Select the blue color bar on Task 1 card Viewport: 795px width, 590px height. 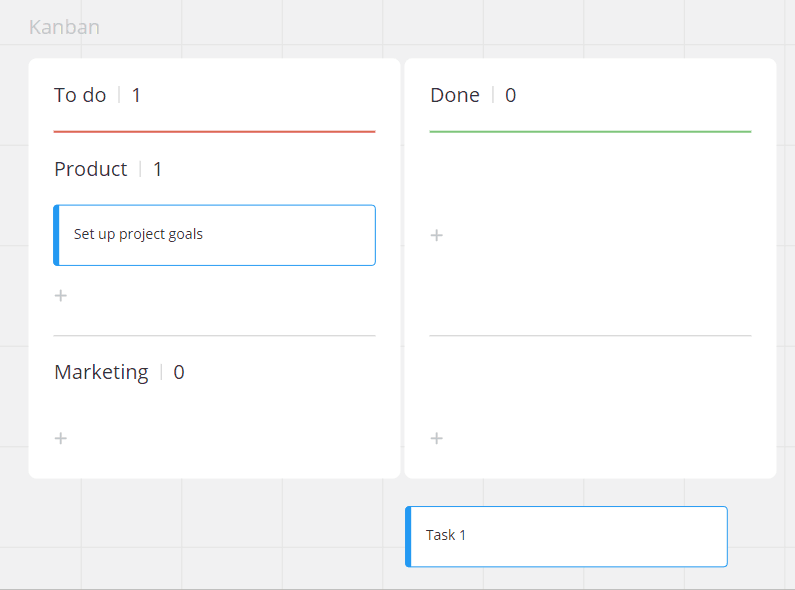tap(408, 536)
